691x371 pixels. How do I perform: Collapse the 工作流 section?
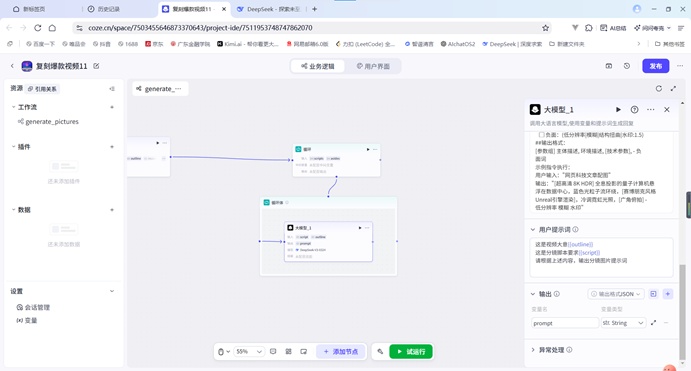point(13,107)
